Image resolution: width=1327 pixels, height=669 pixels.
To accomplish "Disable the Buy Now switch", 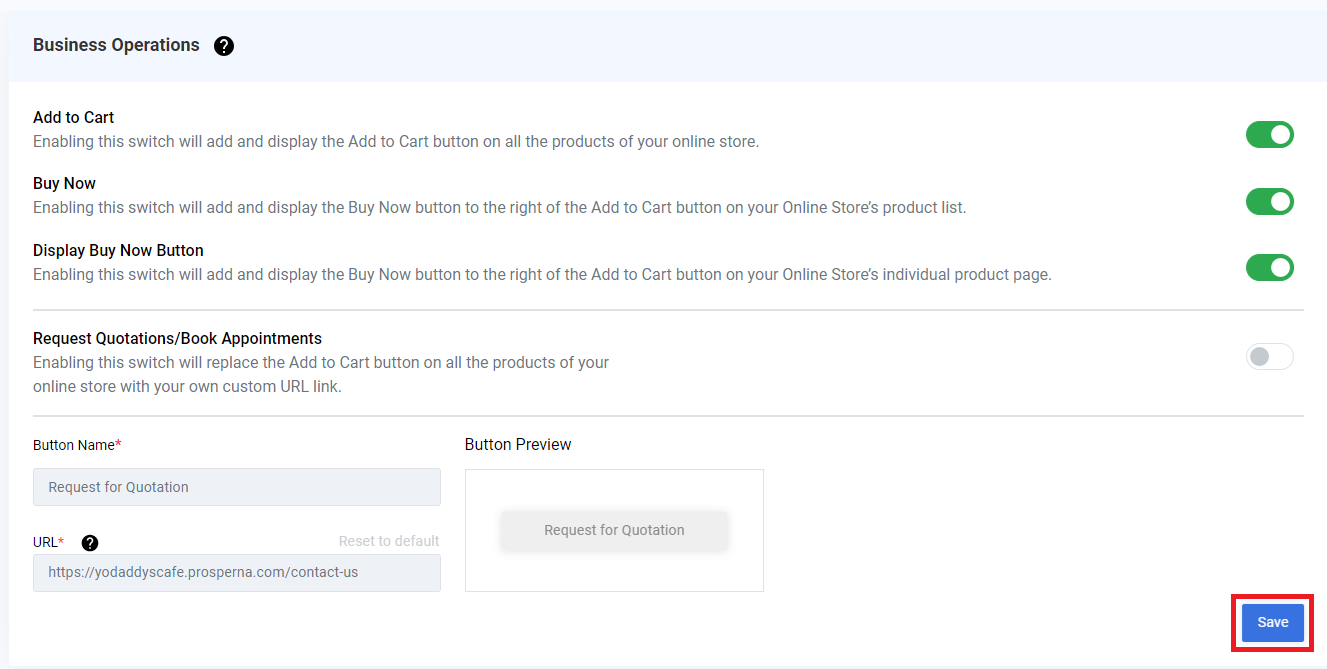I will pyautogui.click(x=1270, y=201).
